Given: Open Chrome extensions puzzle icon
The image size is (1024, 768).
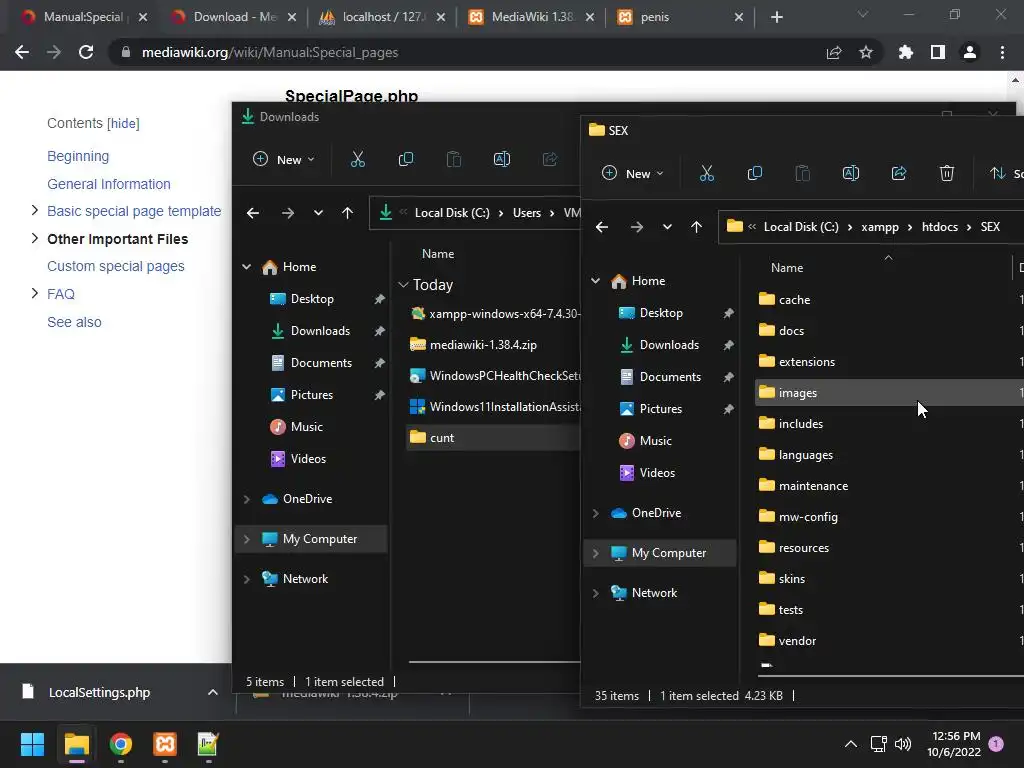Looking at the screenshot, I should click(905, 52).
